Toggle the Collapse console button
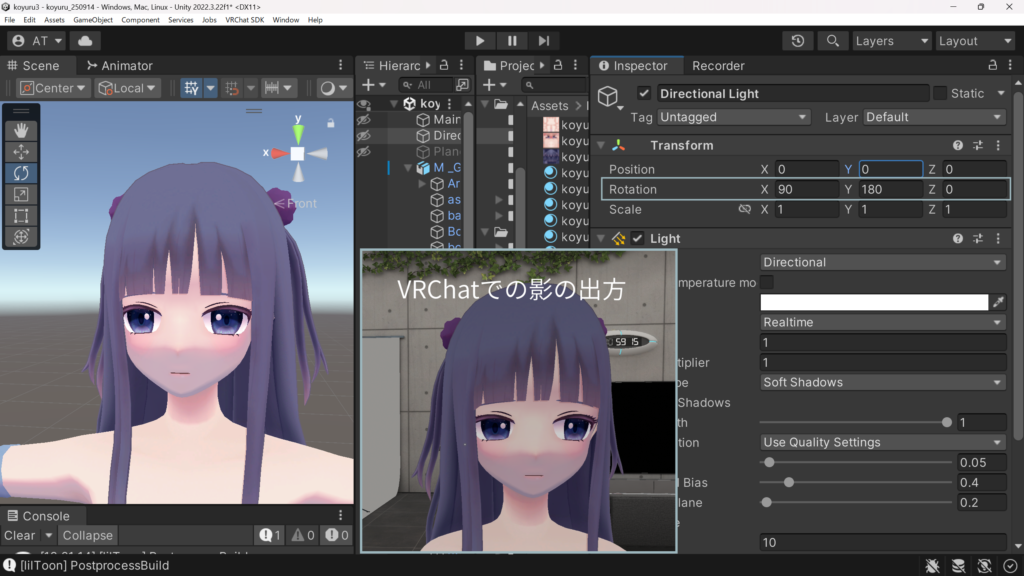This screenshot has height=576, width=1024. pos(88,535)
